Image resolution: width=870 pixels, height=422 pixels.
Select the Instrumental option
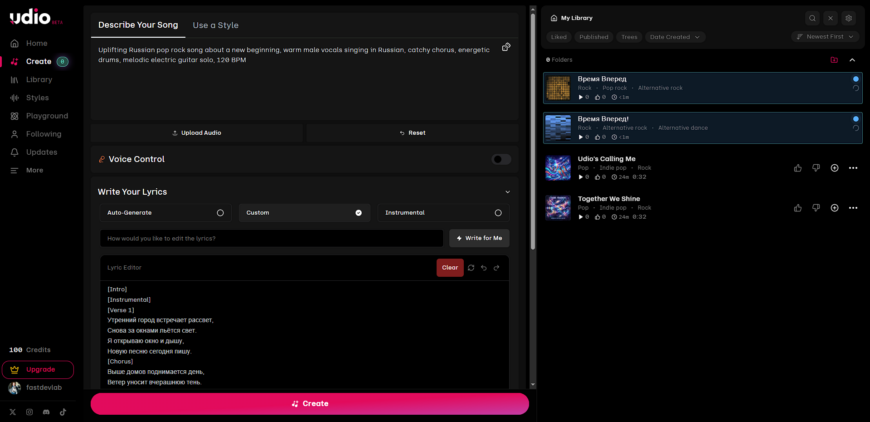pos(443,212)
